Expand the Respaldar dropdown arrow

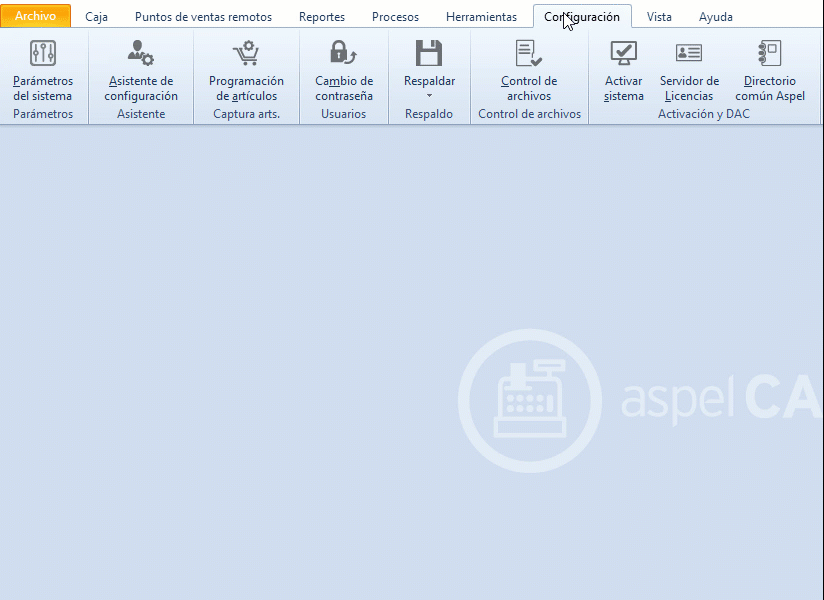(429, 96)
